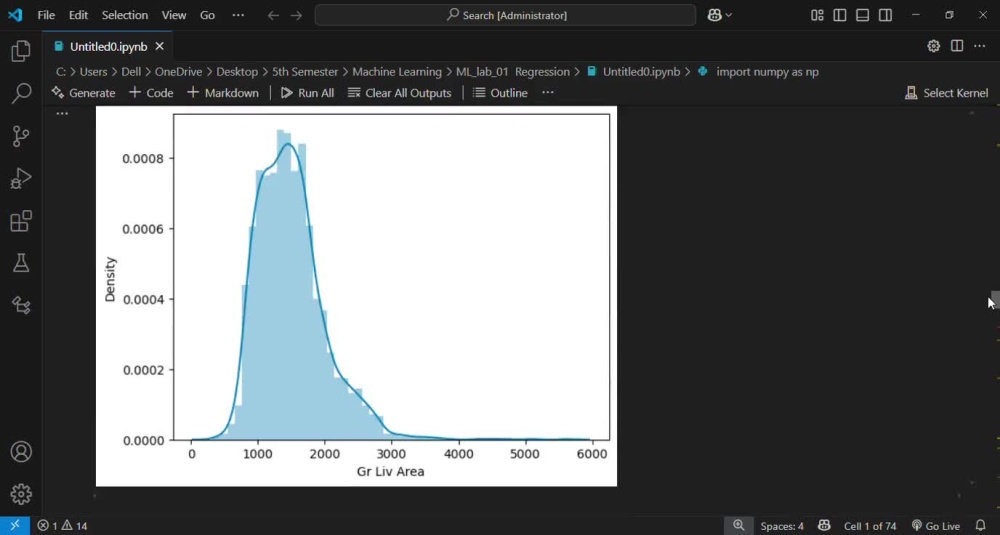Open the Run and Debug view
The height and width of the screenshot is (535, 1000).
click(21, 179)
